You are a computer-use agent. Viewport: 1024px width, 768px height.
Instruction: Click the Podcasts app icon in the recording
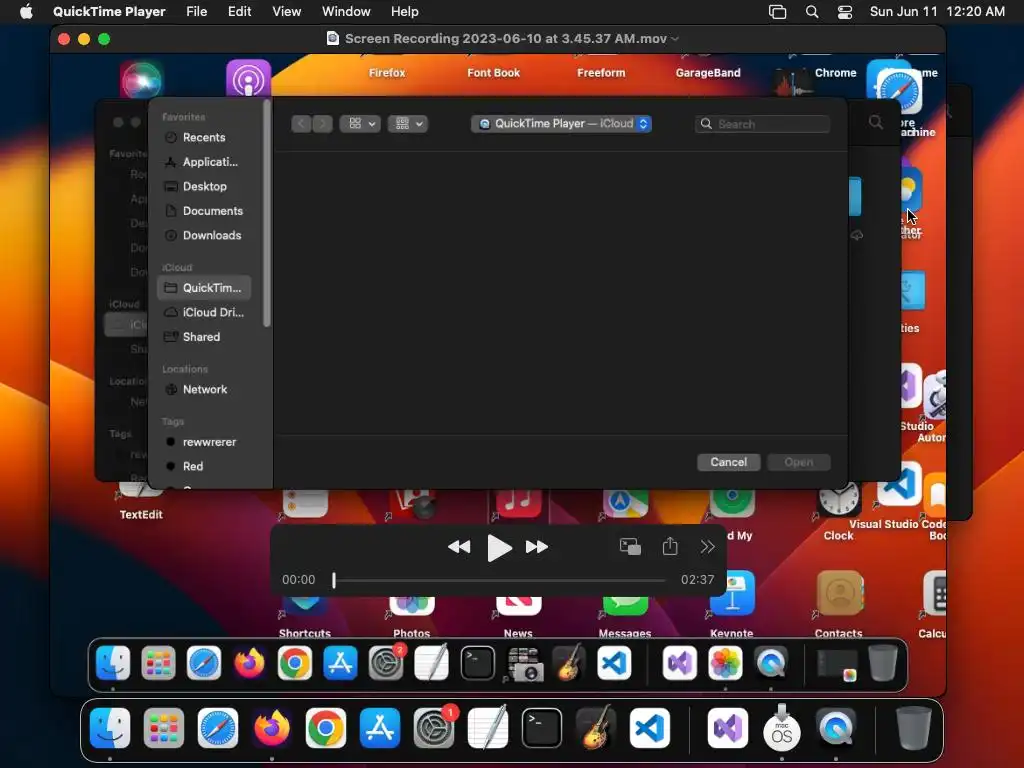[249, 78]
